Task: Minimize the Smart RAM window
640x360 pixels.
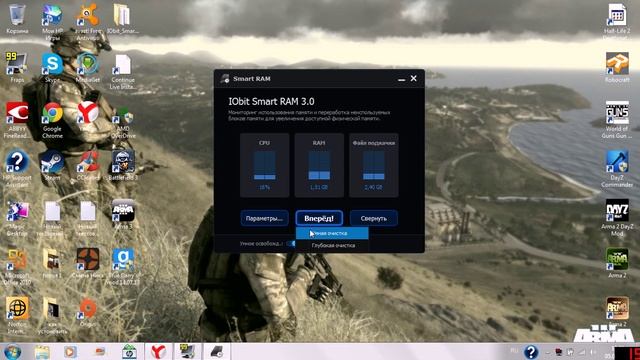Action: coord(402,79)
